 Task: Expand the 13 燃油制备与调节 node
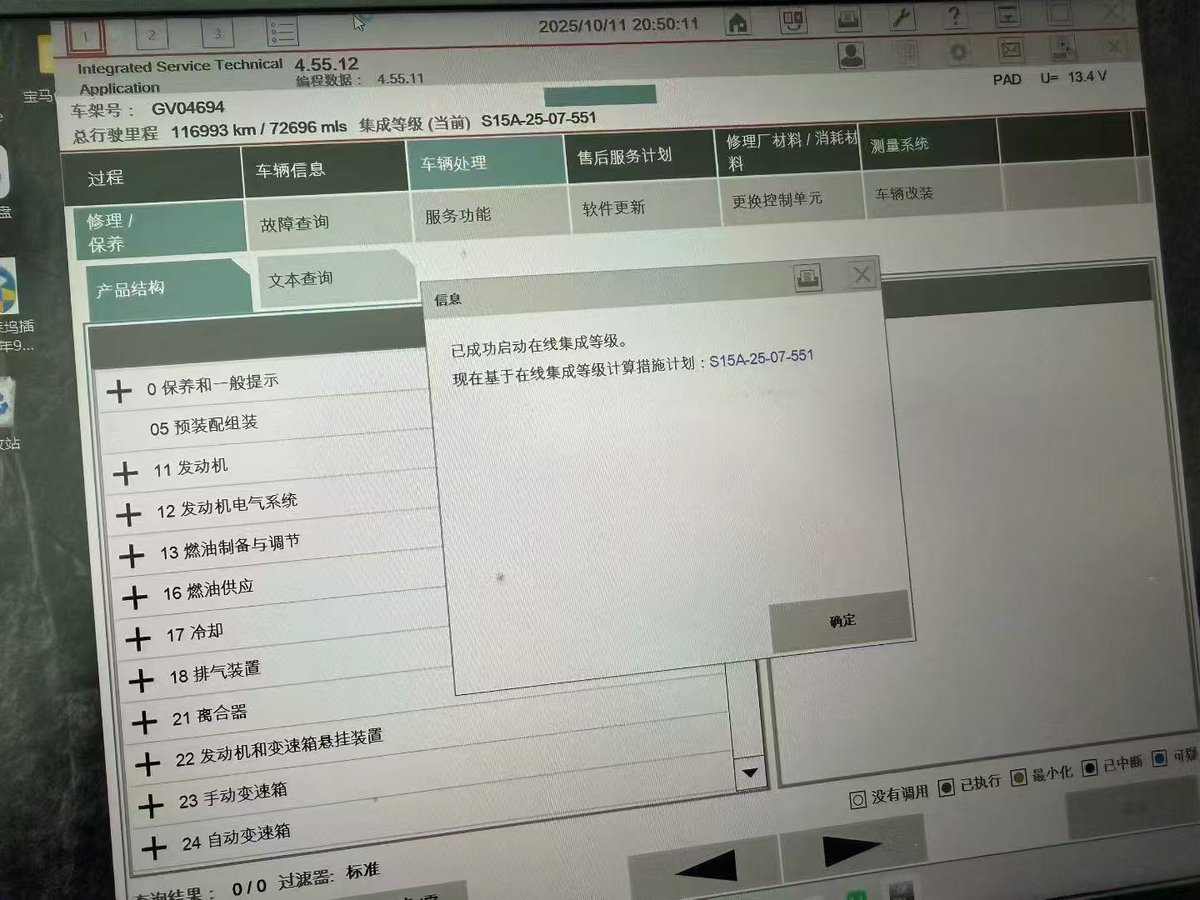click(132, 555)
